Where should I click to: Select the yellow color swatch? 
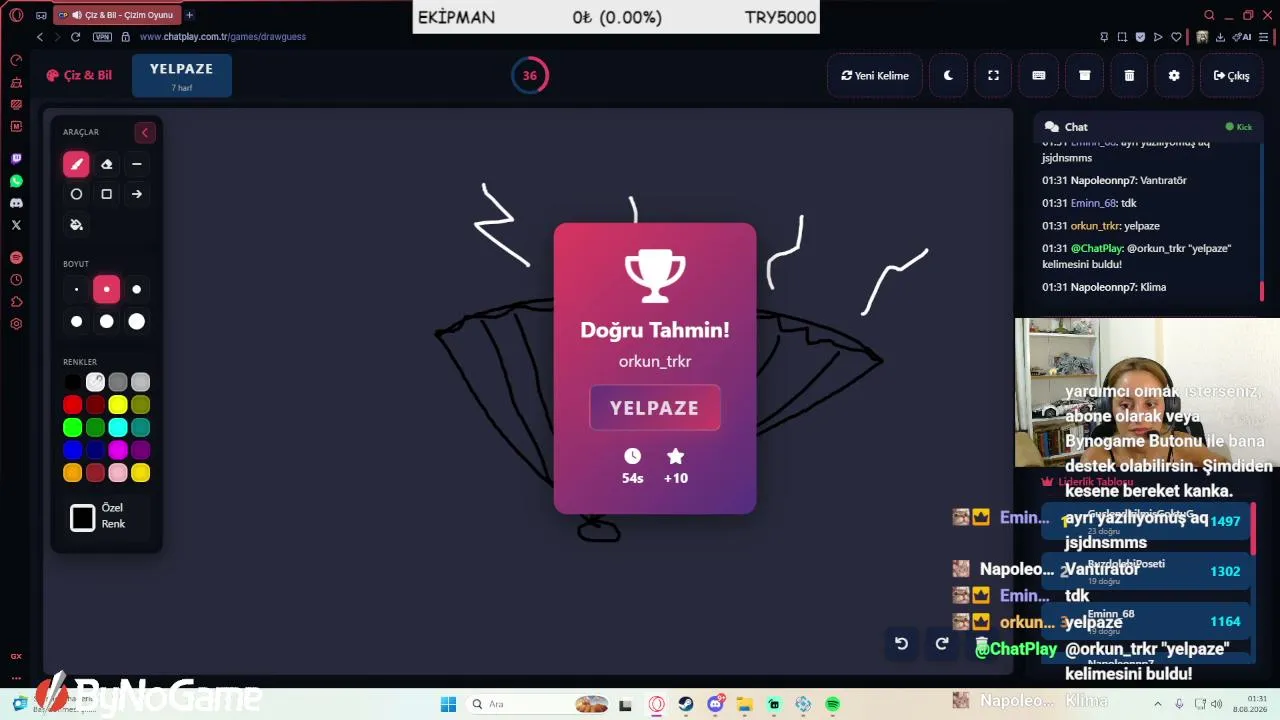[118, 405]
